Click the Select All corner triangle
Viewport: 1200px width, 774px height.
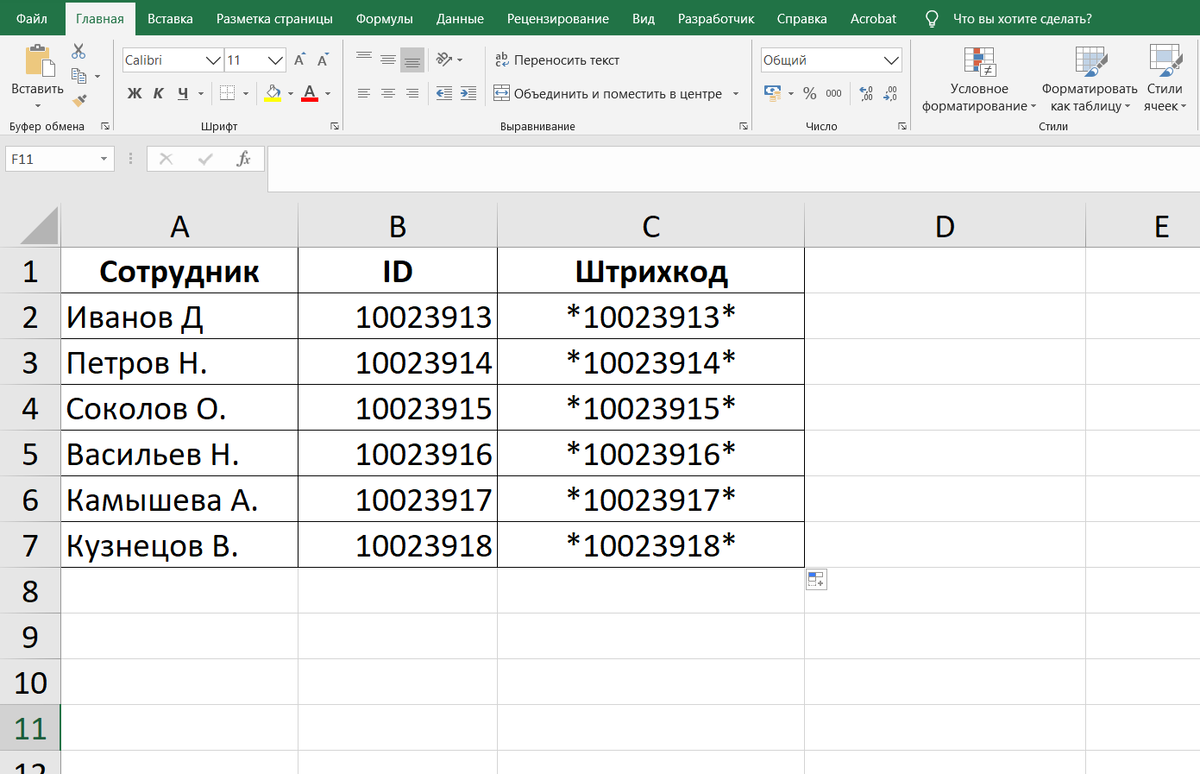click(40, 225)
